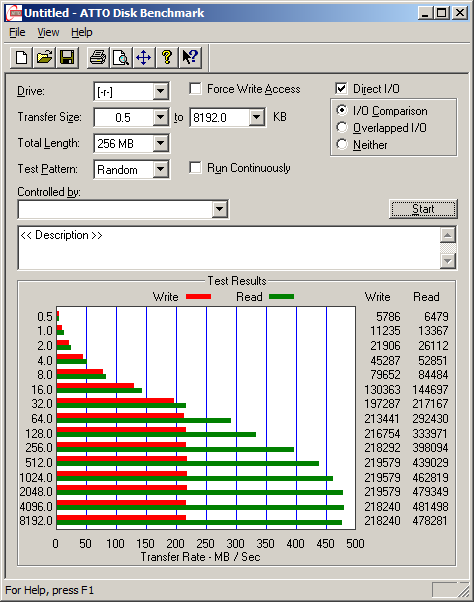The width and height of the screenshot is (474, 602).
Task: Click the 'For Help, press F1' status text
Action: click(x=50, y=590)
